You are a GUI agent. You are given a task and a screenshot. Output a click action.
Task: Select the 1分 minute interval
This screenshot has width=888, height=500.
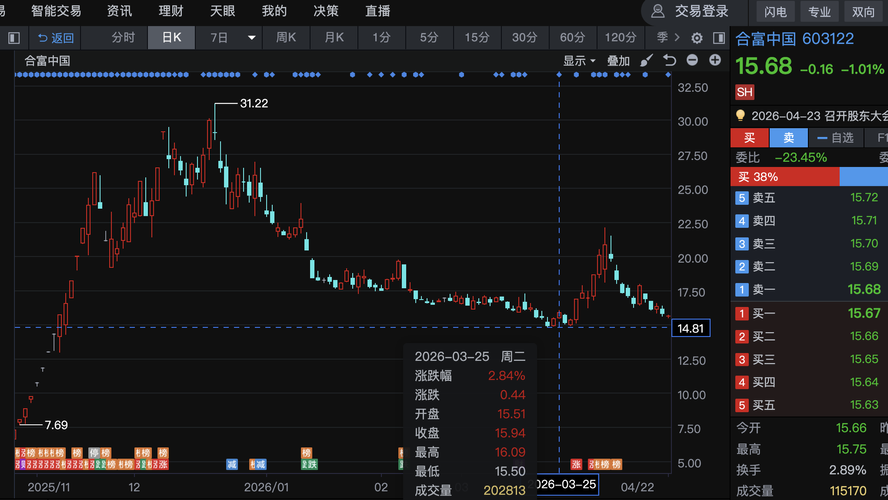point(381,38)
